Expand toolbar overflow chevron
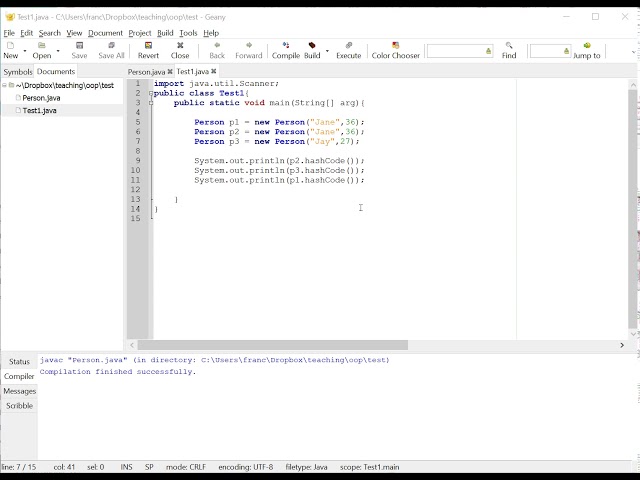The height and width of the screenshot is (480, 640). tap(633, 52)
